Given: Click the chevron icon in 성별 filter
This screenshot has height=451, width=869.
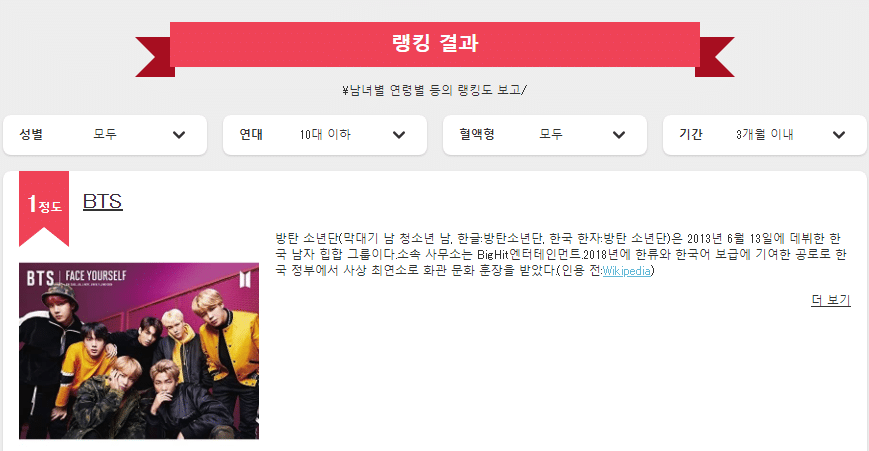Looking at the screenshot, I should 178,135.
